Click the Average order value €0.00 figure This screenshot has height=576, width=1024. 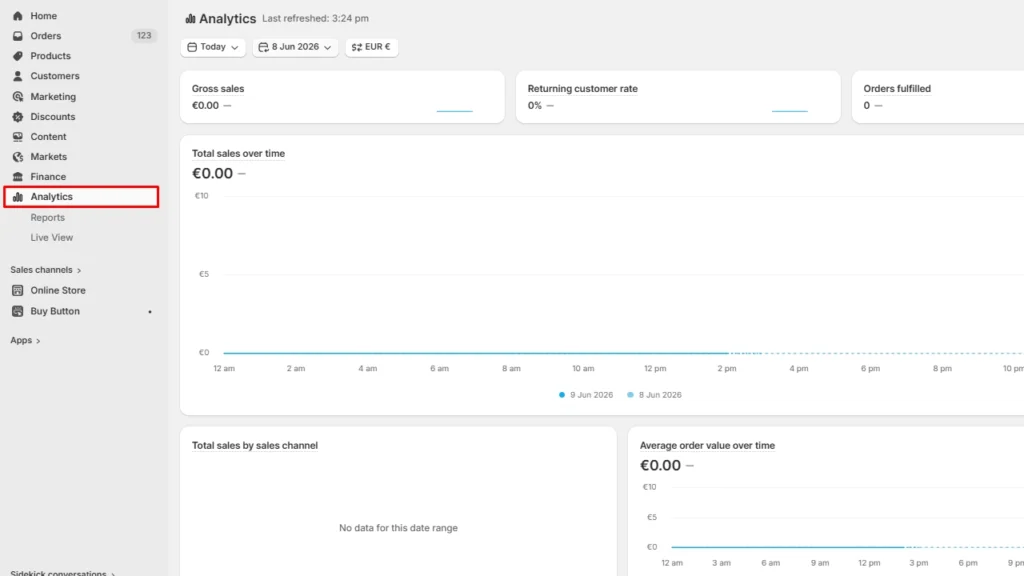pyautogui.click(x=660, y=465)
